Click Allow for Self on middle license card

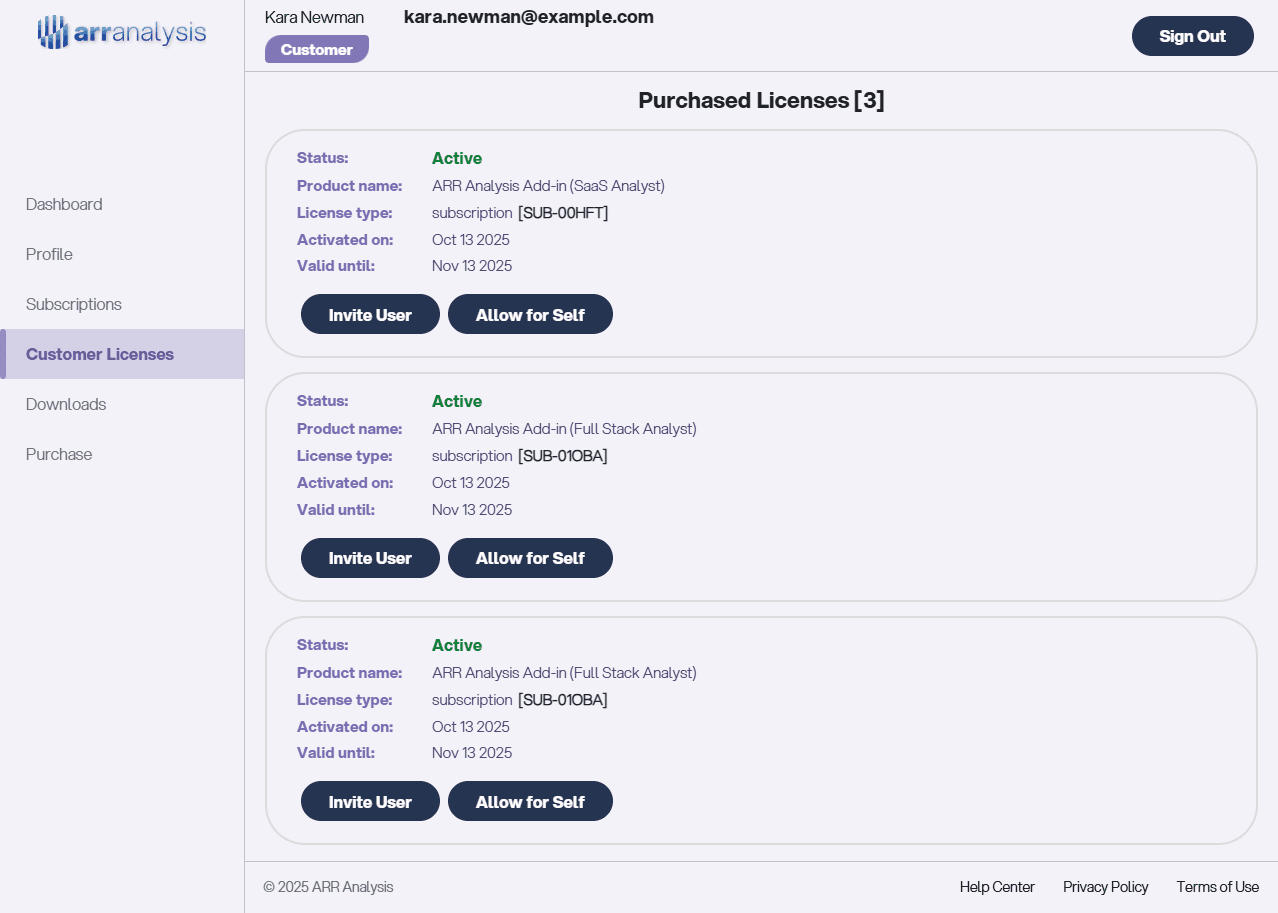530,558
